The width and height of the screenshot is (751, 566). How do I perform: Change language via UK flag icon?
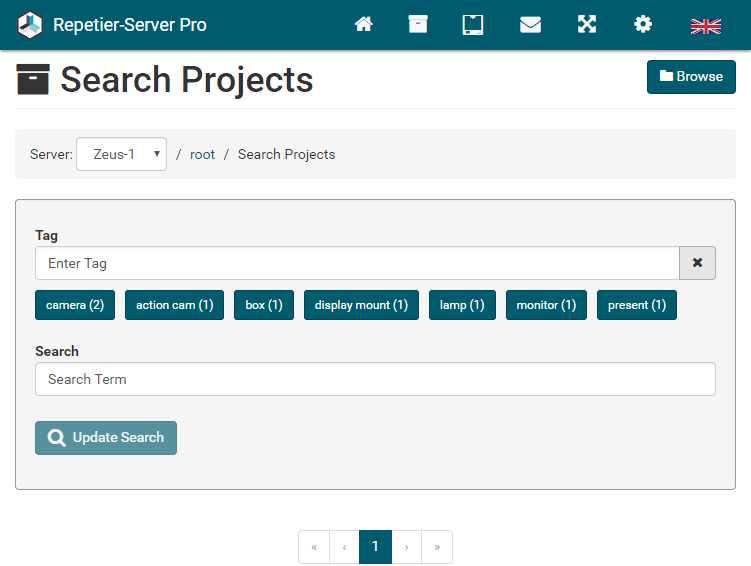pos(706,26)
